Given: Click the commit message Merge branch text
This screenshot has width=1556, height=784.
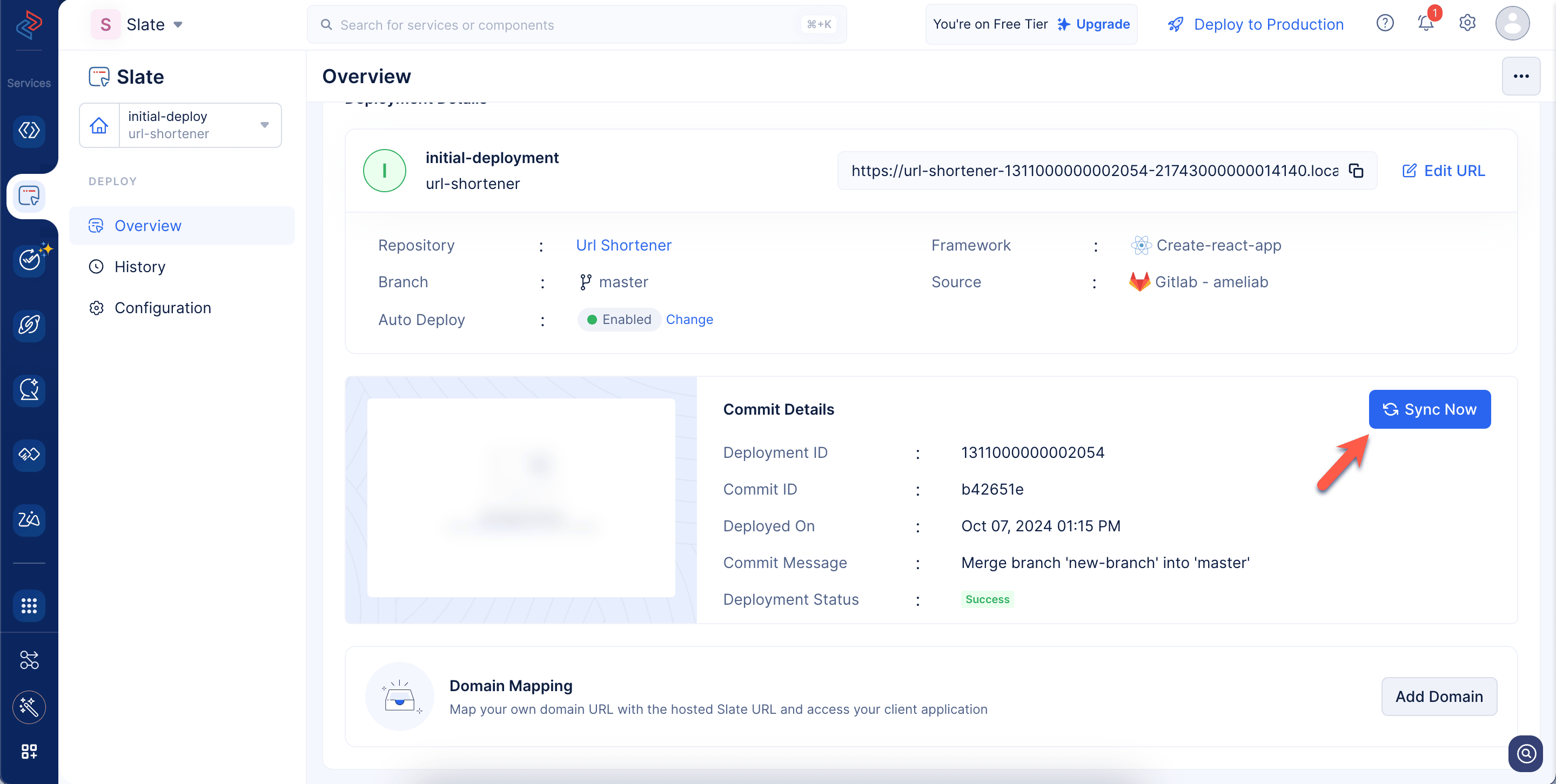Looking at the screenshot, I should (1105, 563).
